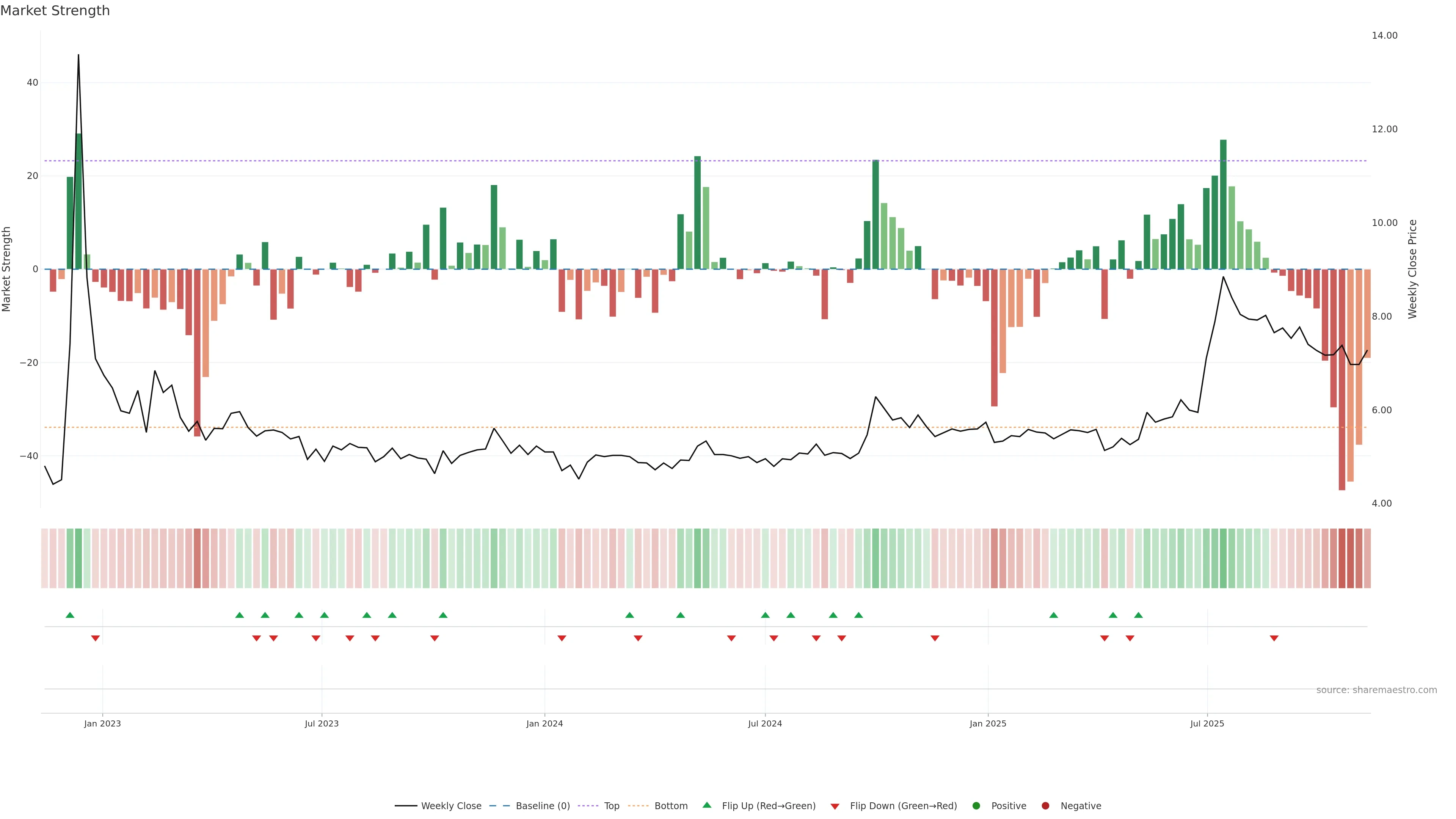Click the Jan 2024 x-axis label

[544, 723]
